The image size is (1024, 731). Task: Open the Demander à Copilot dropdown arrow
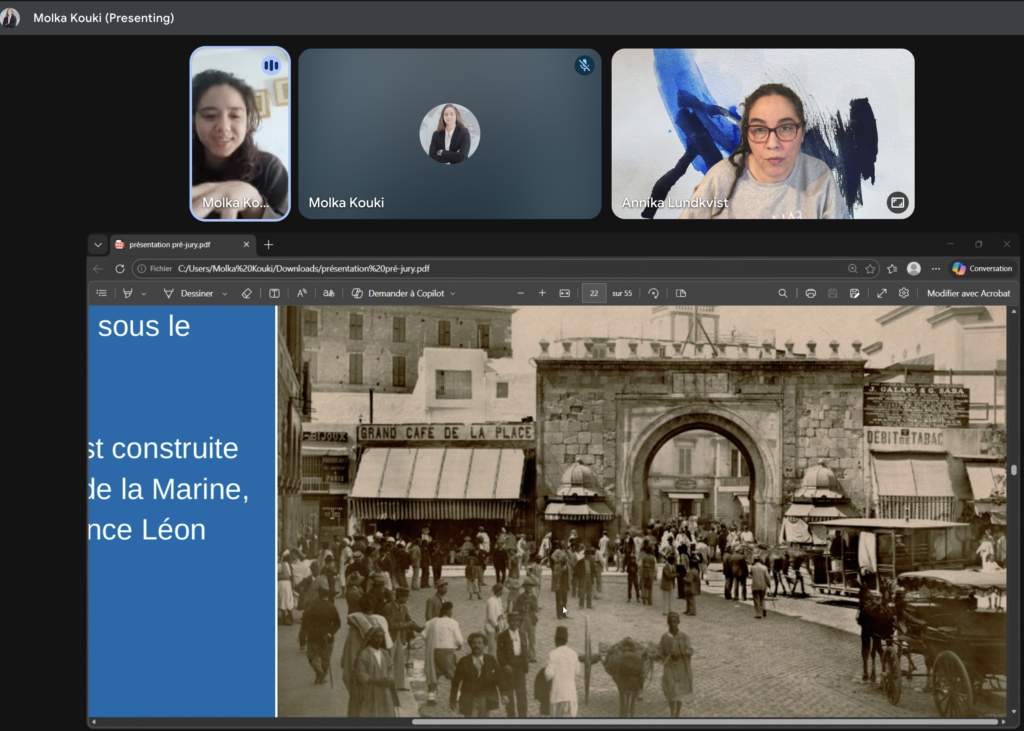(x=453, y=294)
